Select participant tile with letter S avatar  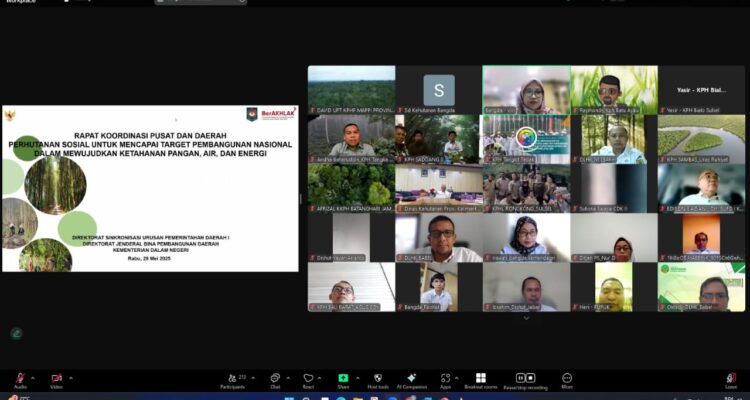point(439,90)
